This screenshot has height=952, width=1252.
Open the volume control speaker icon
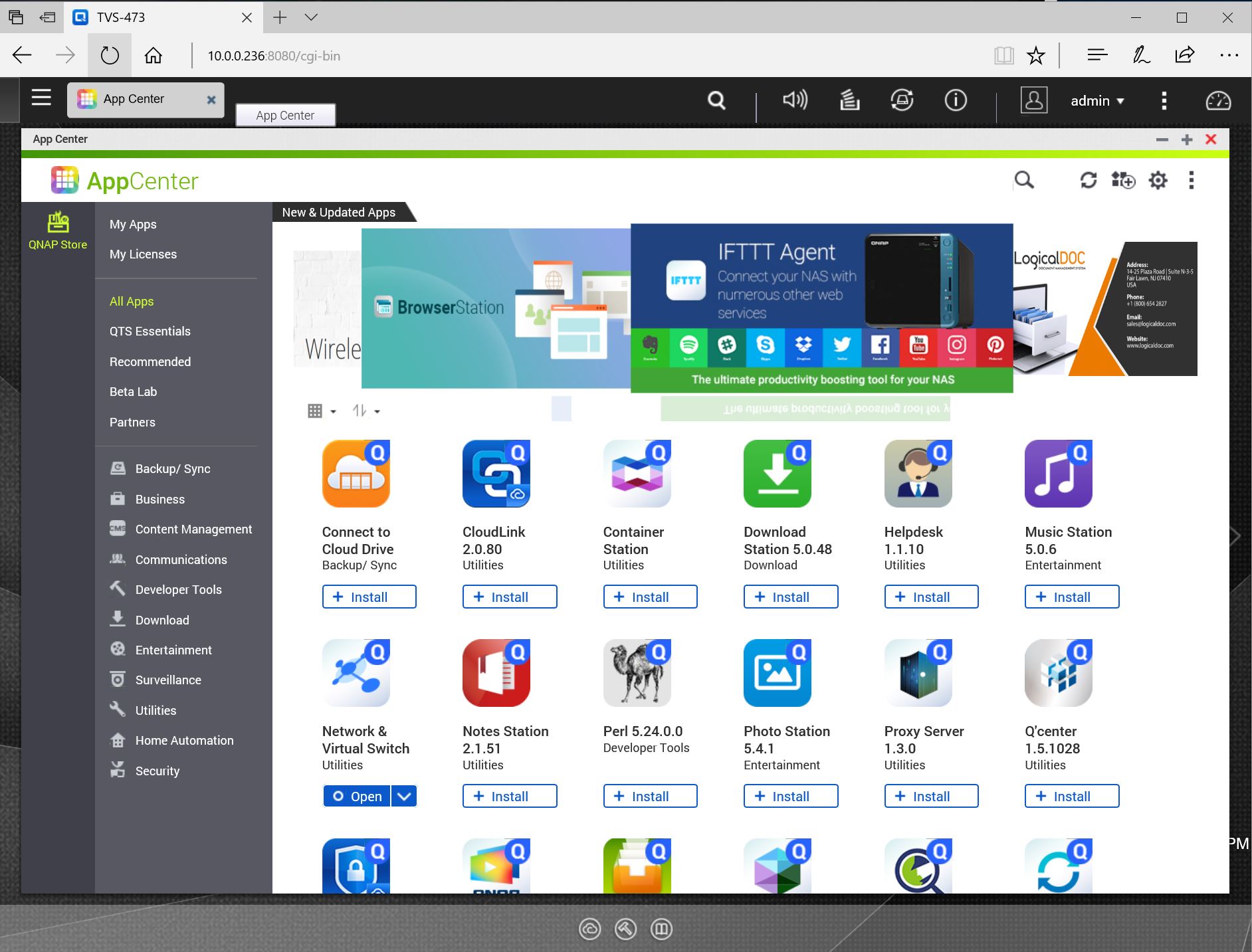tap(795, 100)
